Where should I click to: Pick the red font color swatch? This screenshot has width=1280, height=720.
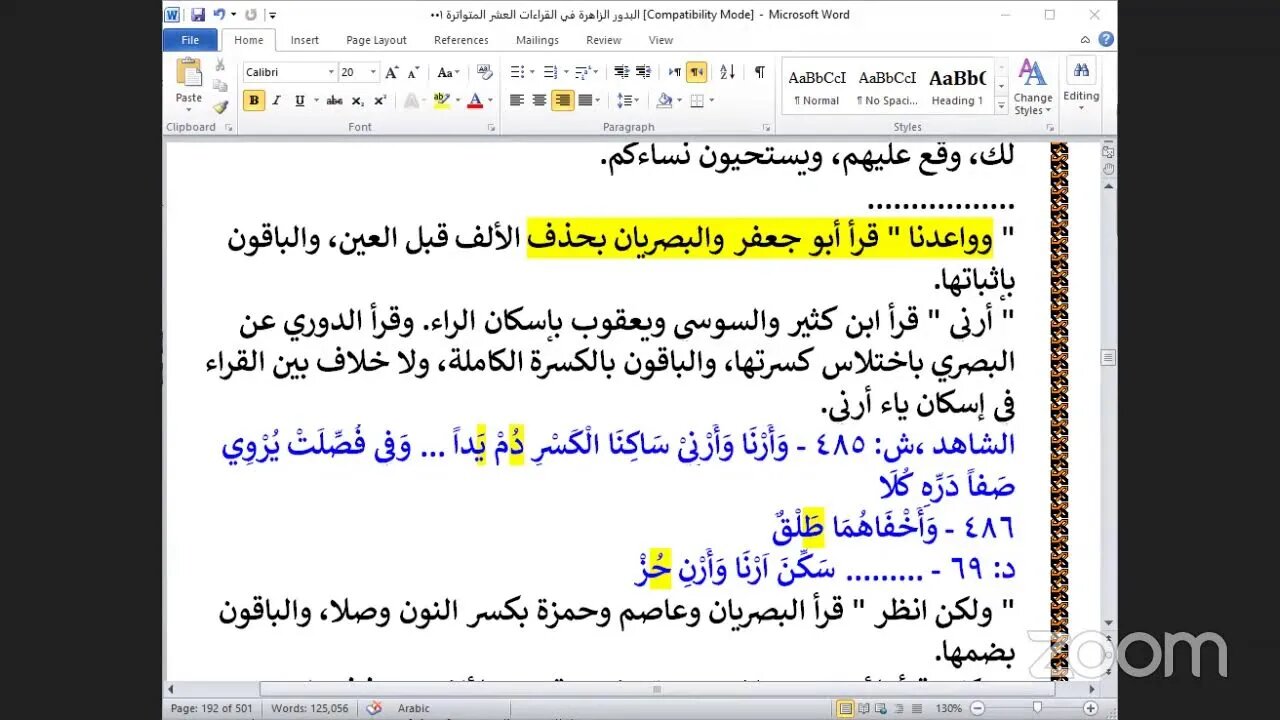click(x=474, y=100)
